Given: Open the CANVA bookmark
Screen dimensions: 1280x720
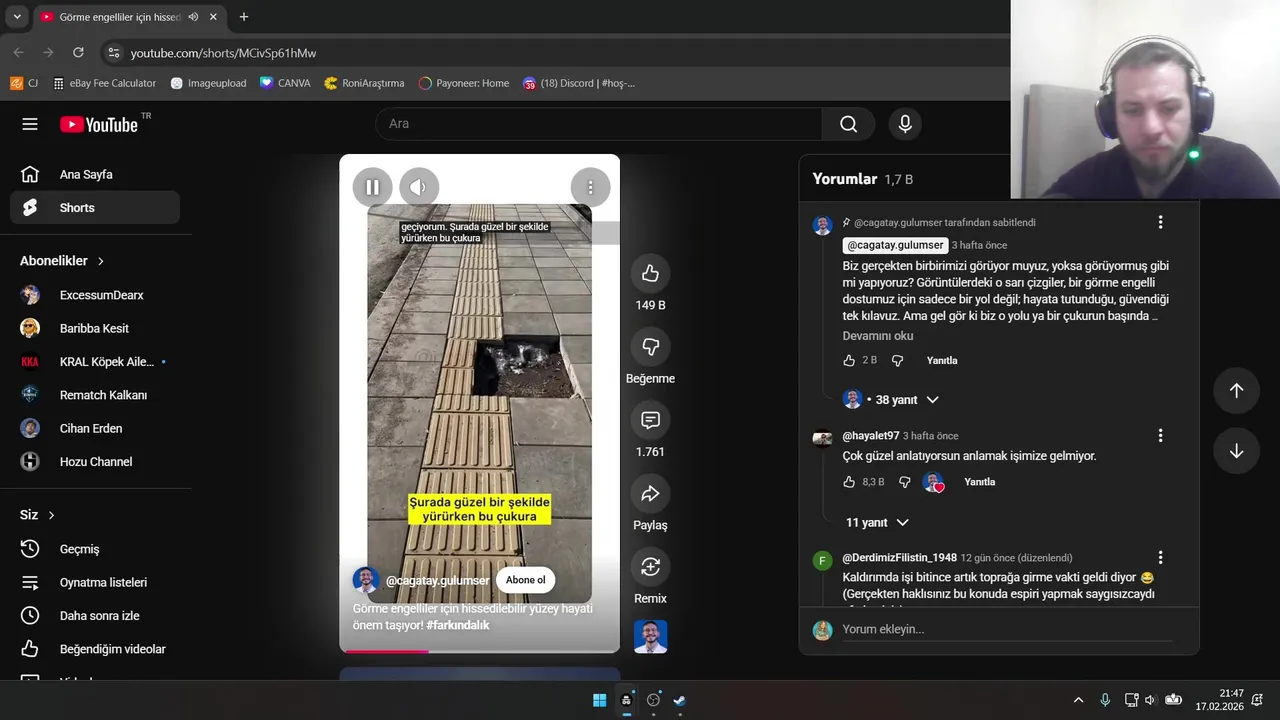Looking at the screenshot, I should pyautogui.click(x=285, y=83).
